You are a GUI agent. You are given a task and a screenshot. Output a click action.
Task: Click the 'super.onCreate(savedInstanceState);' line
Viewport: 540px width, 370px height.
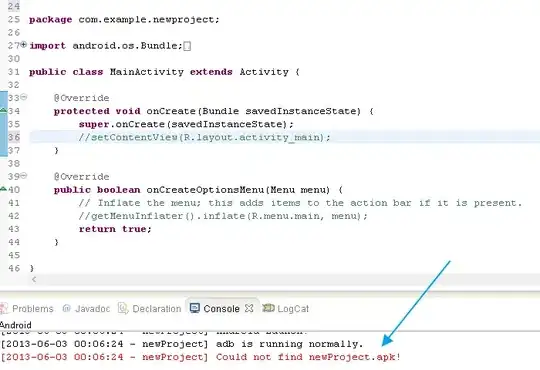(186, 124)
